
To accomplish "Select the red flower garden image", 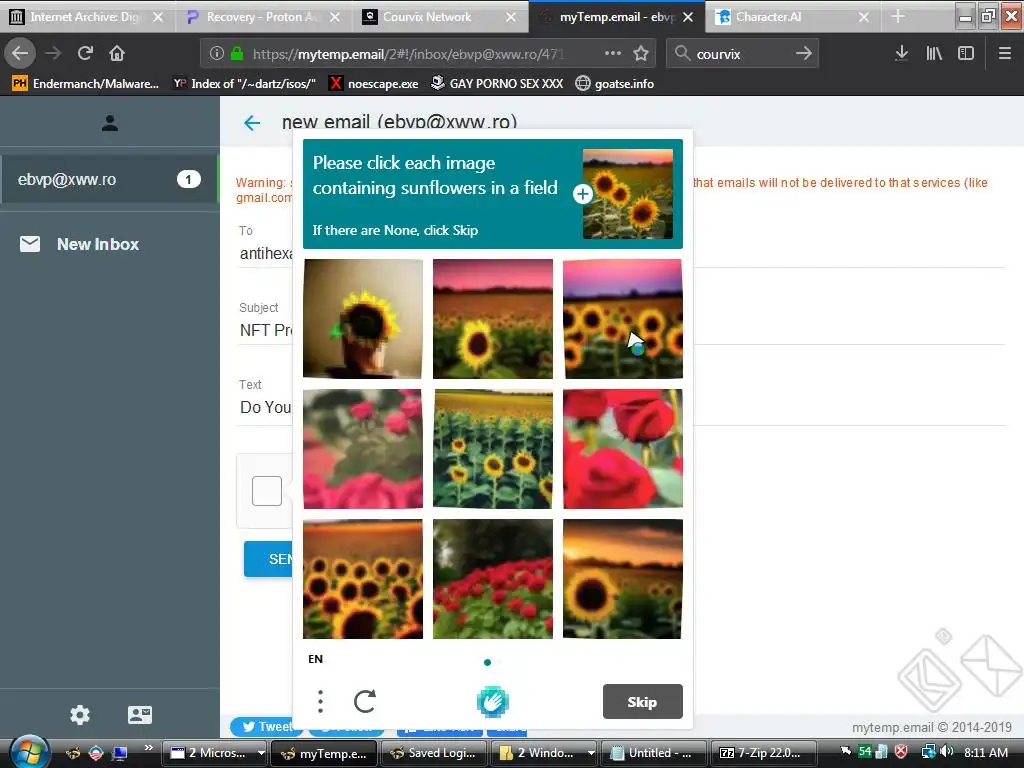I will [493, 579].
